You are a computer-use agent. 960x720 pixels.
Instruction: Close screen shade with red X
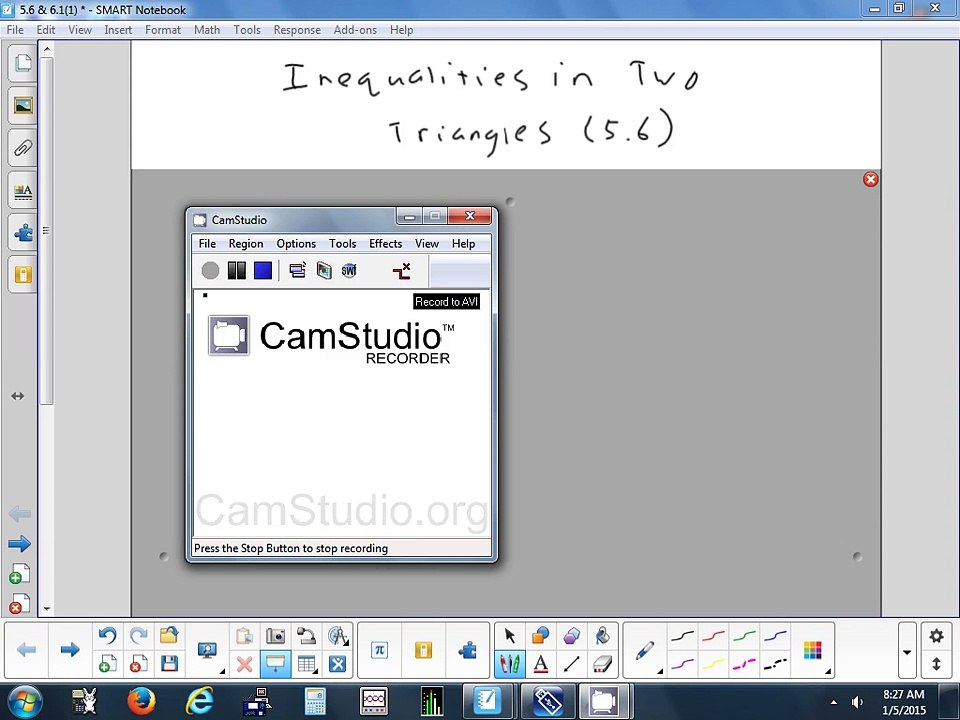click(x=871, y=179)
